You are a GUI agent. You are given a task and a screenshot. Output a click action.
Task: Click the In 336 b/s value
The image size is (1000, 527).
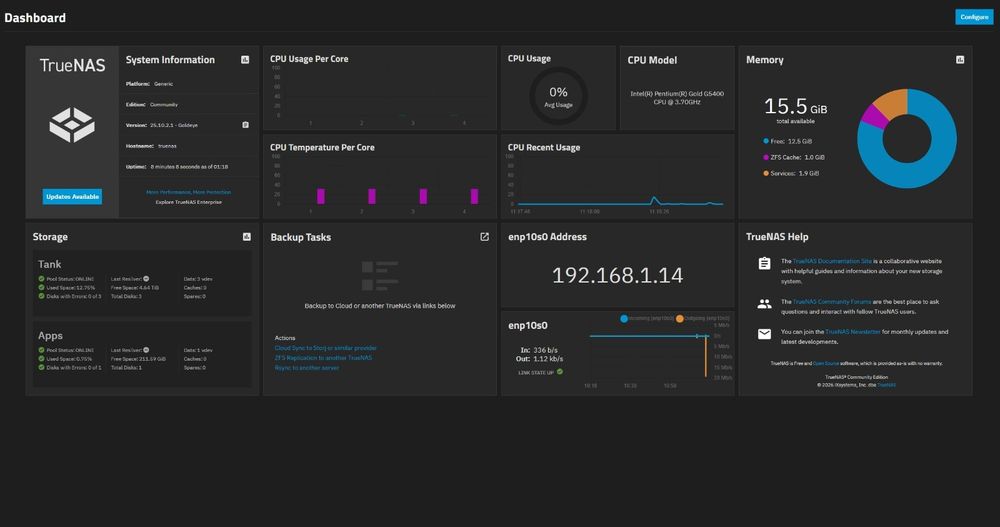[545, 350]
